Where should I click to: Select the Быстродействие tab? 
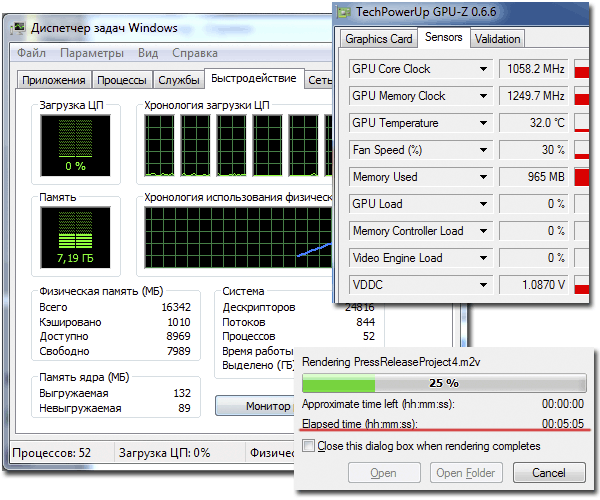pyautogui.click(x=254, y=78)
